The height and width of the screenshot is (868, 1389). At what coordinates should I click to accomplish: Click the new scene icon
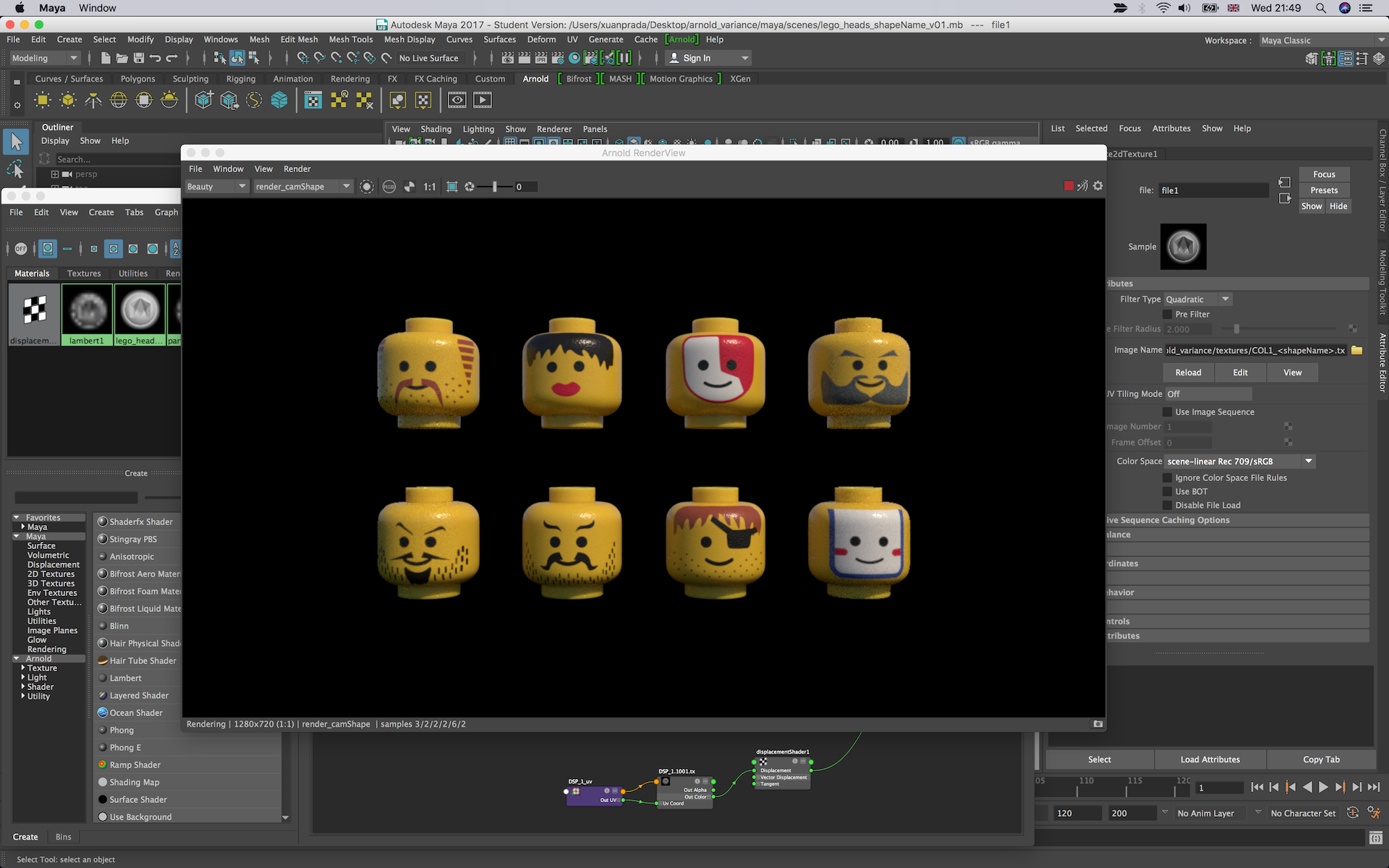(x=106, y=58)
